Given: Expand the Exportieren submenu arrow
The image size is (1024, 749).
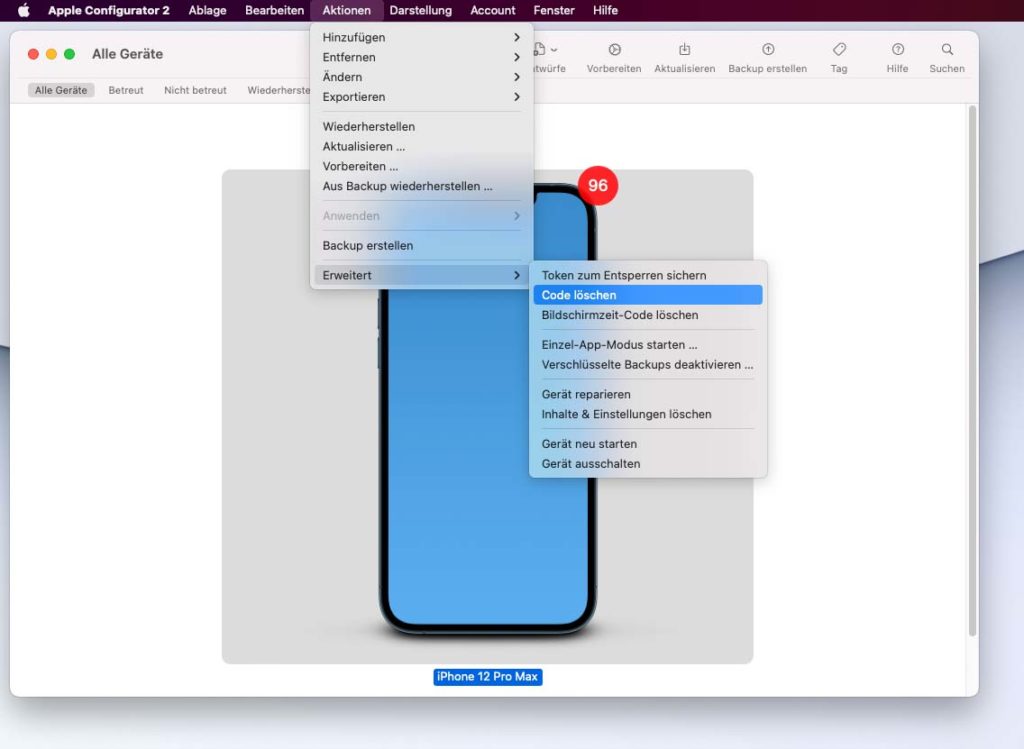Looking at the screenshot, I should click(517, 97).
